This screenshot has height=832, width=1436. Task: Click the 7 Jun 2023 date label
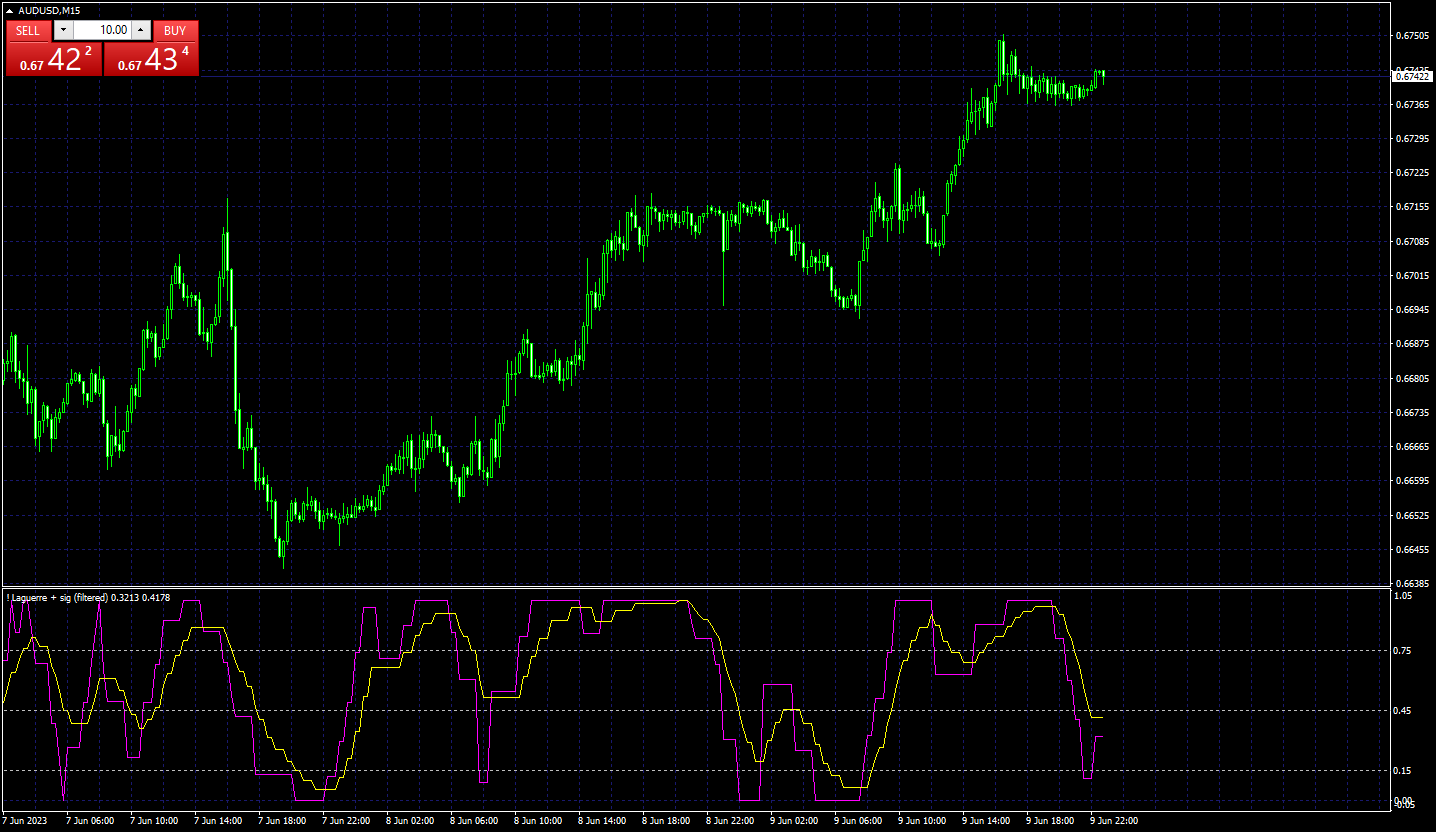click(x=24, y=821)
